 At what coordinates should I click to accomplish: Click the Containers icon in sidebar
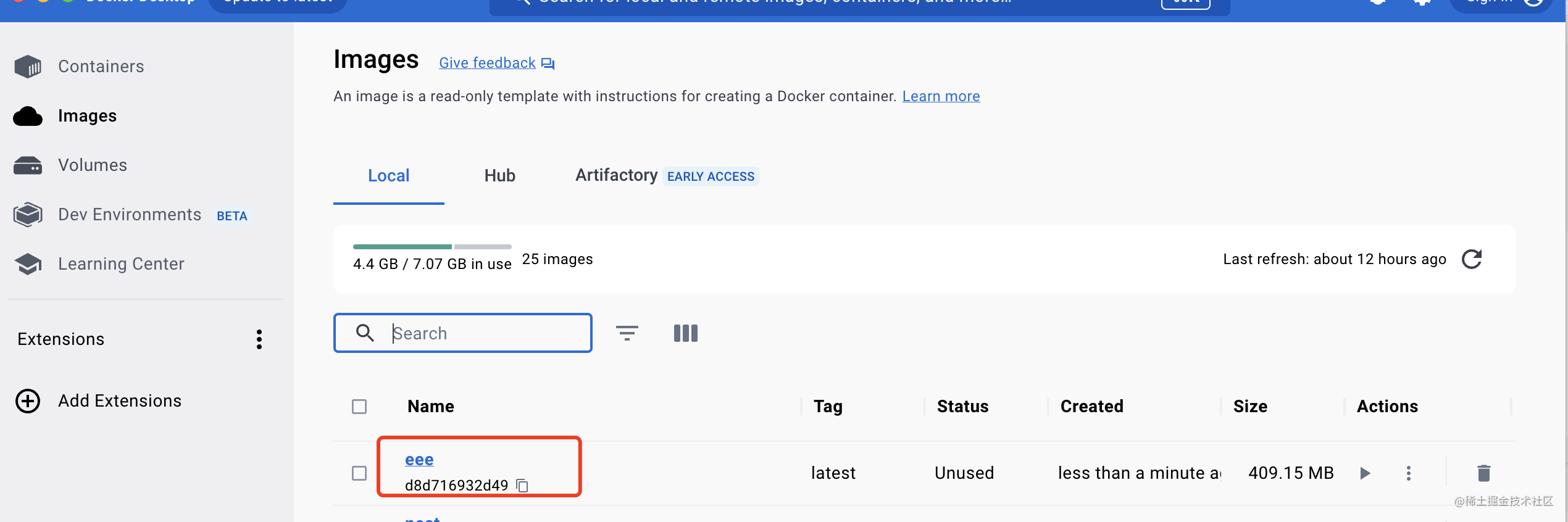(x=28, y=67)
